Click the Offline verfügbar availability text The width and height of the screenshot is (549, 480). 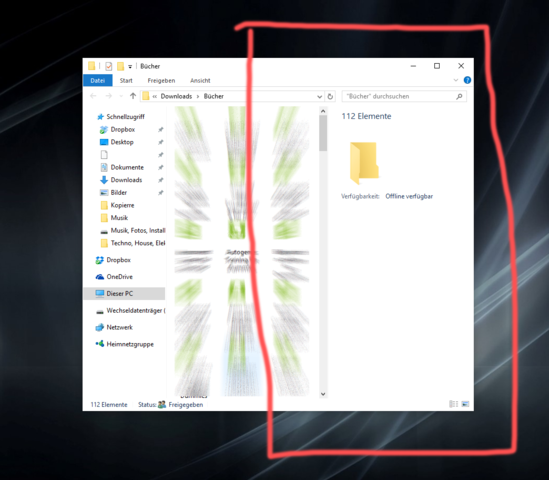(x=409, y=196)
